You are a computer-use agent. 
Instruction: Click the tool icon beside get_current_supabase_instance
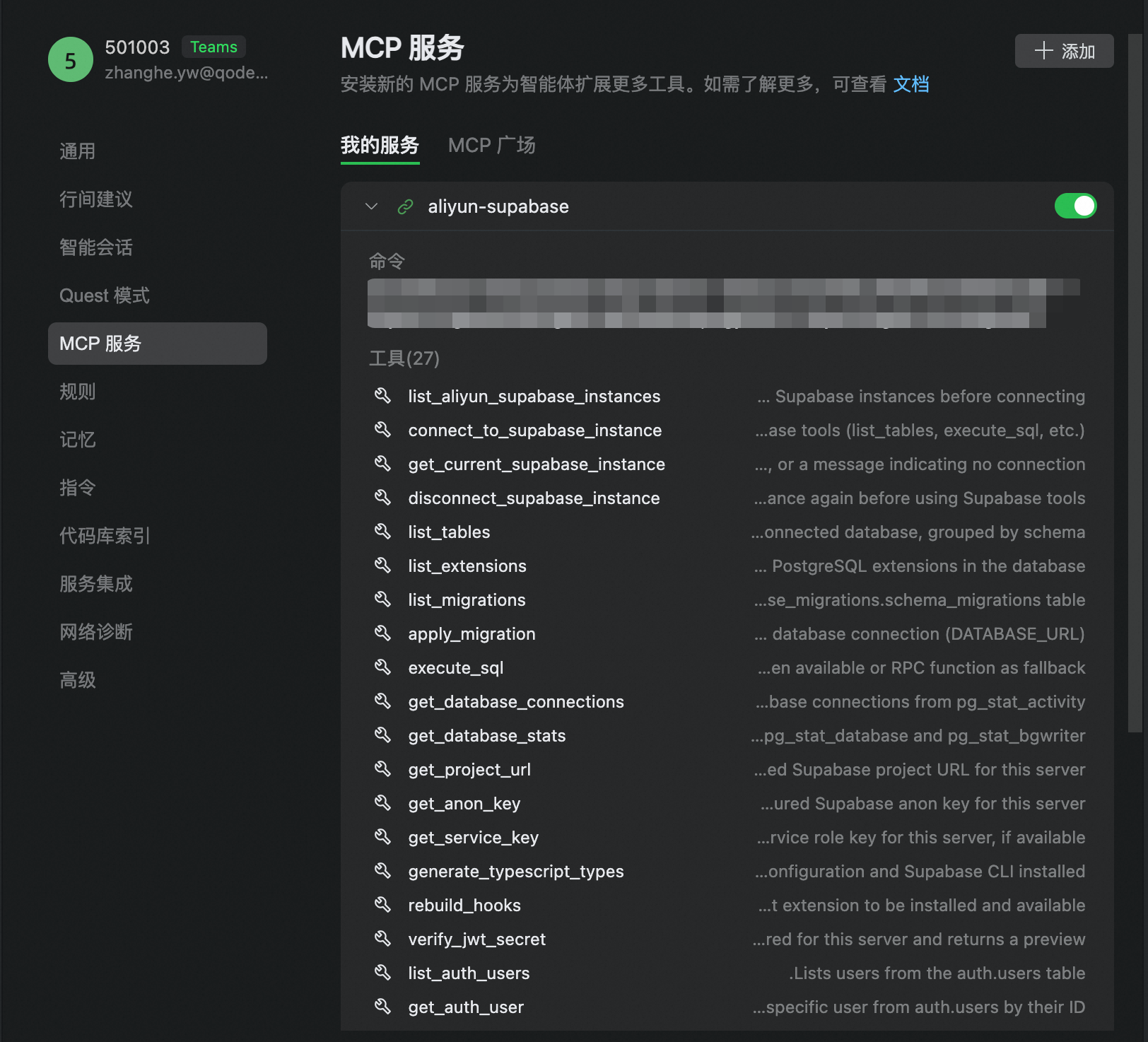382,463
